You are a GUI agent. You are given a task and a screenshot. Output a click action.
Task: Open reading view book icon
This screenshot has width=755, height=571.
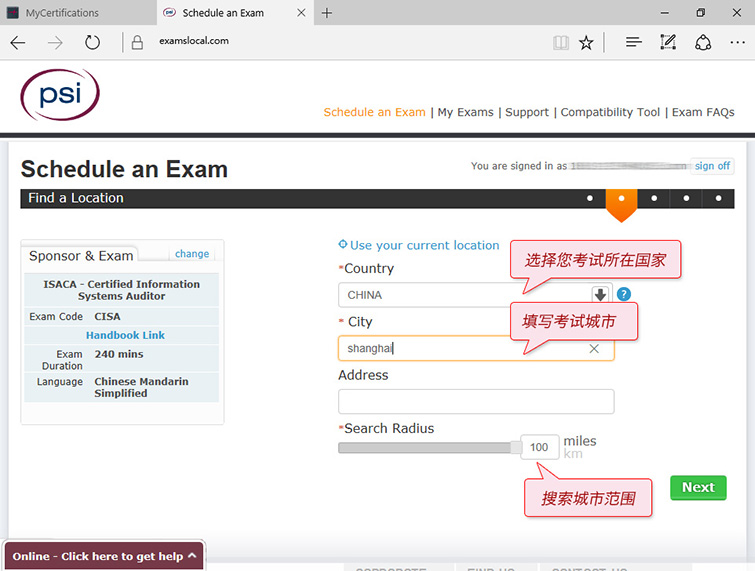[x=560, y=43]
